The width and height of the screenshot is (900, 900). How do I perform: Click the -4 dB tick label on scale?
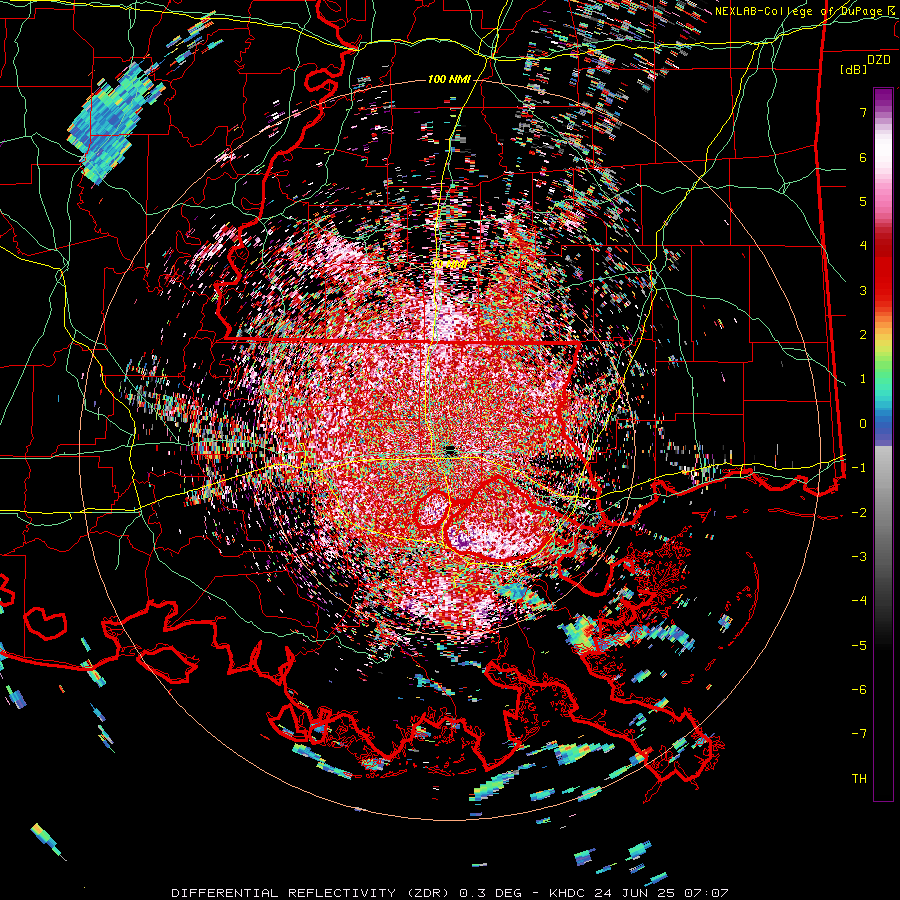pyautogui.click(x=859, y=601)
